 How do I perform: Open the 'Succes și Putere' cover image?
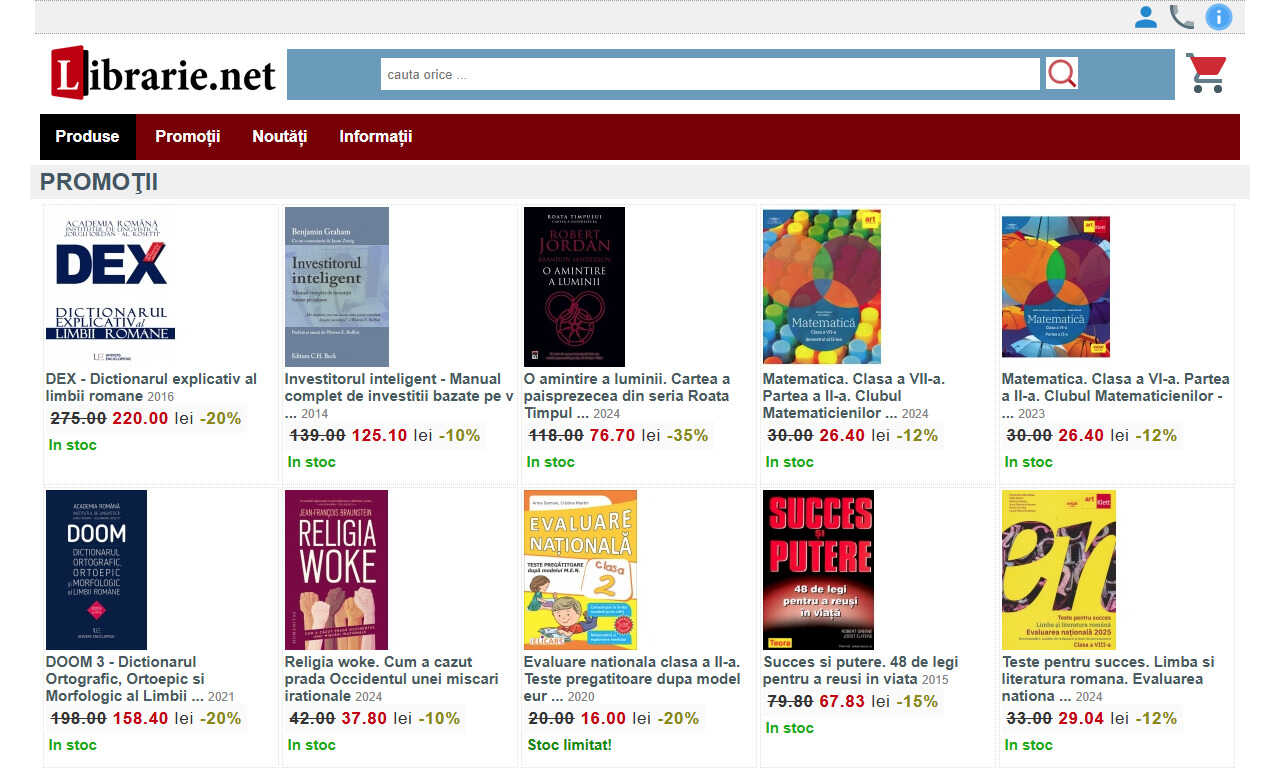[818, 570]
